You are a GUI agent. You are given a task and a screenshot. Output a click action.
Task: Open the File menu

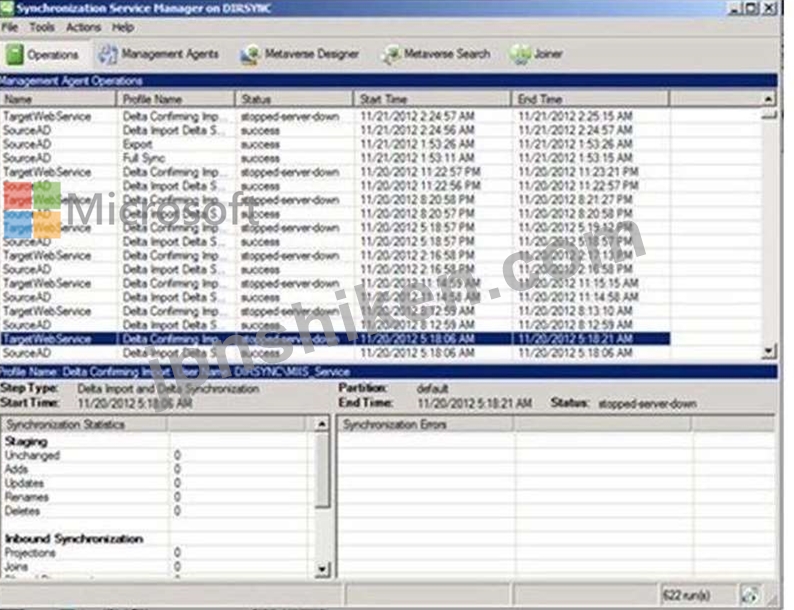[10, 27]
